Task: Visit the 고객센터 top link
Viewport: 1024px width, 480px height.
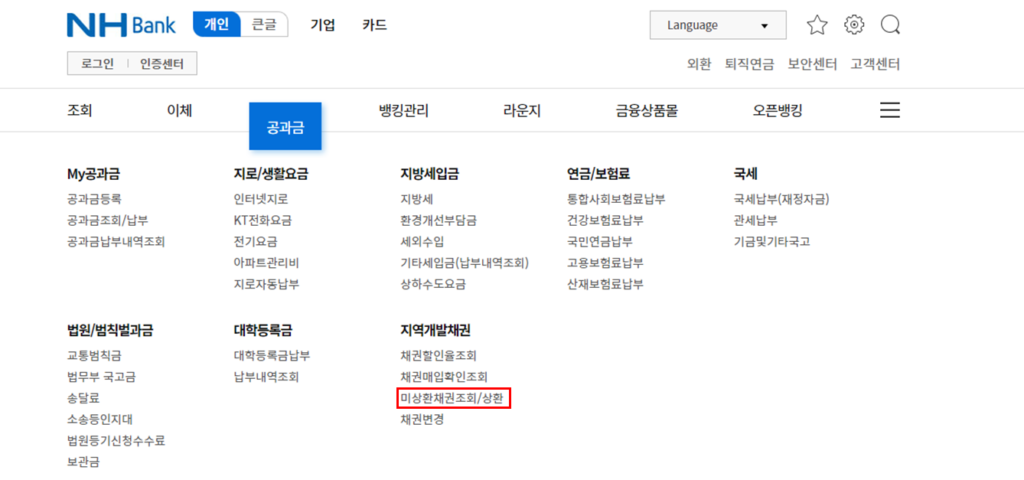Action: (875, 64)
